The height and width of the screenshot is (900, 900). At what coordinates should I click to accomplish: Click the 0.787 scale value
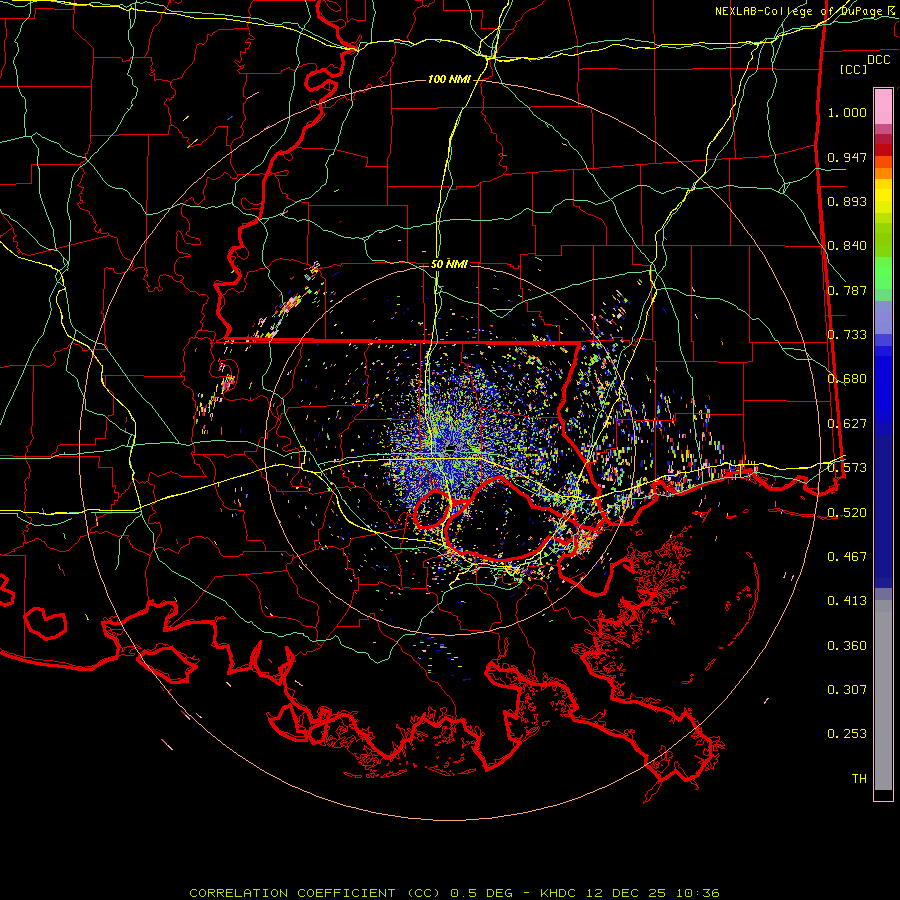point(847,290)
